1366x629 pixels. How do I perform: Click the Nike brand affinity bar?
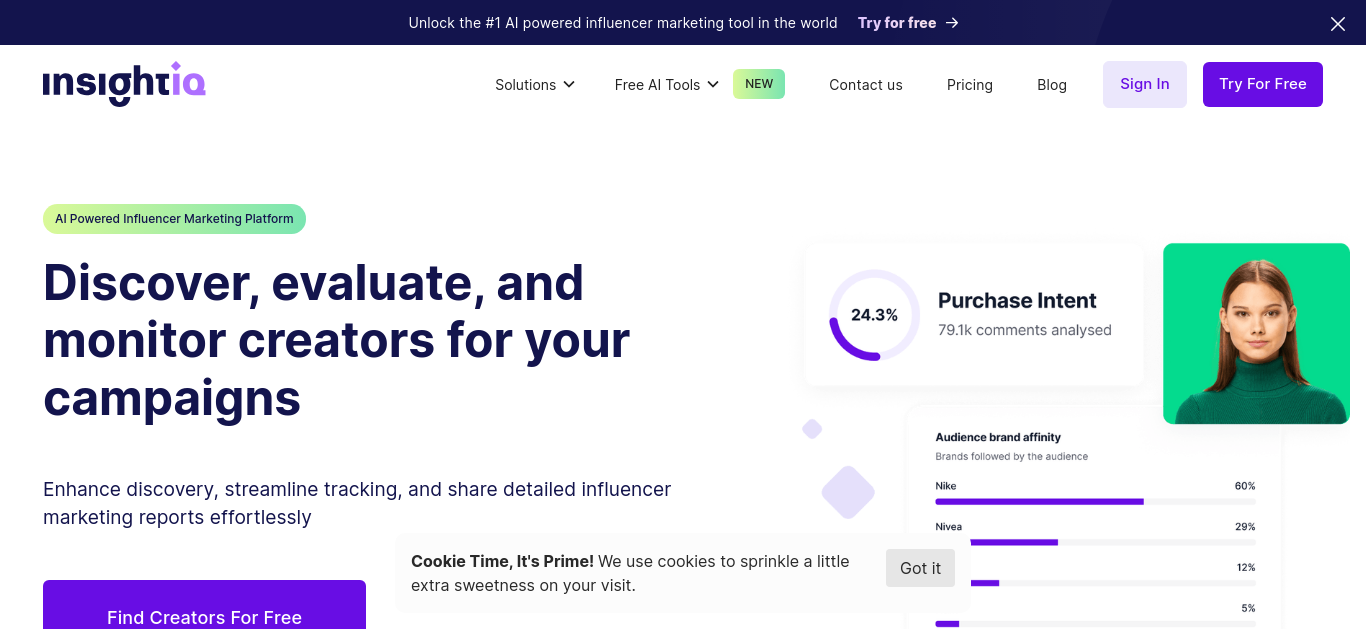(1095, 501)
